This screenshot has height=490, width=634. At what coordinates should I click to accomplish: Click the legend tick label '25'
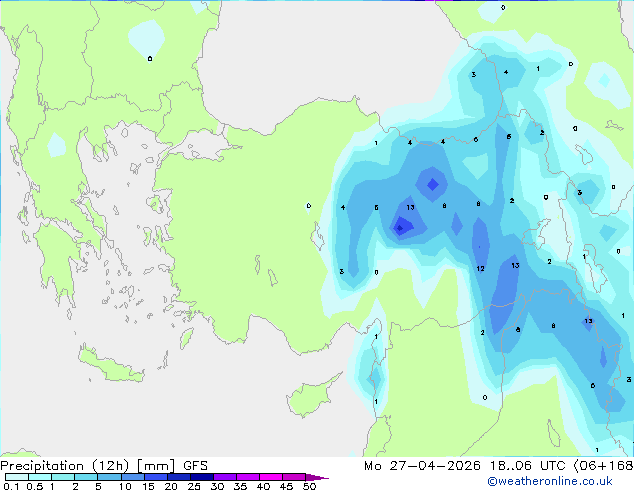point(194,486)
